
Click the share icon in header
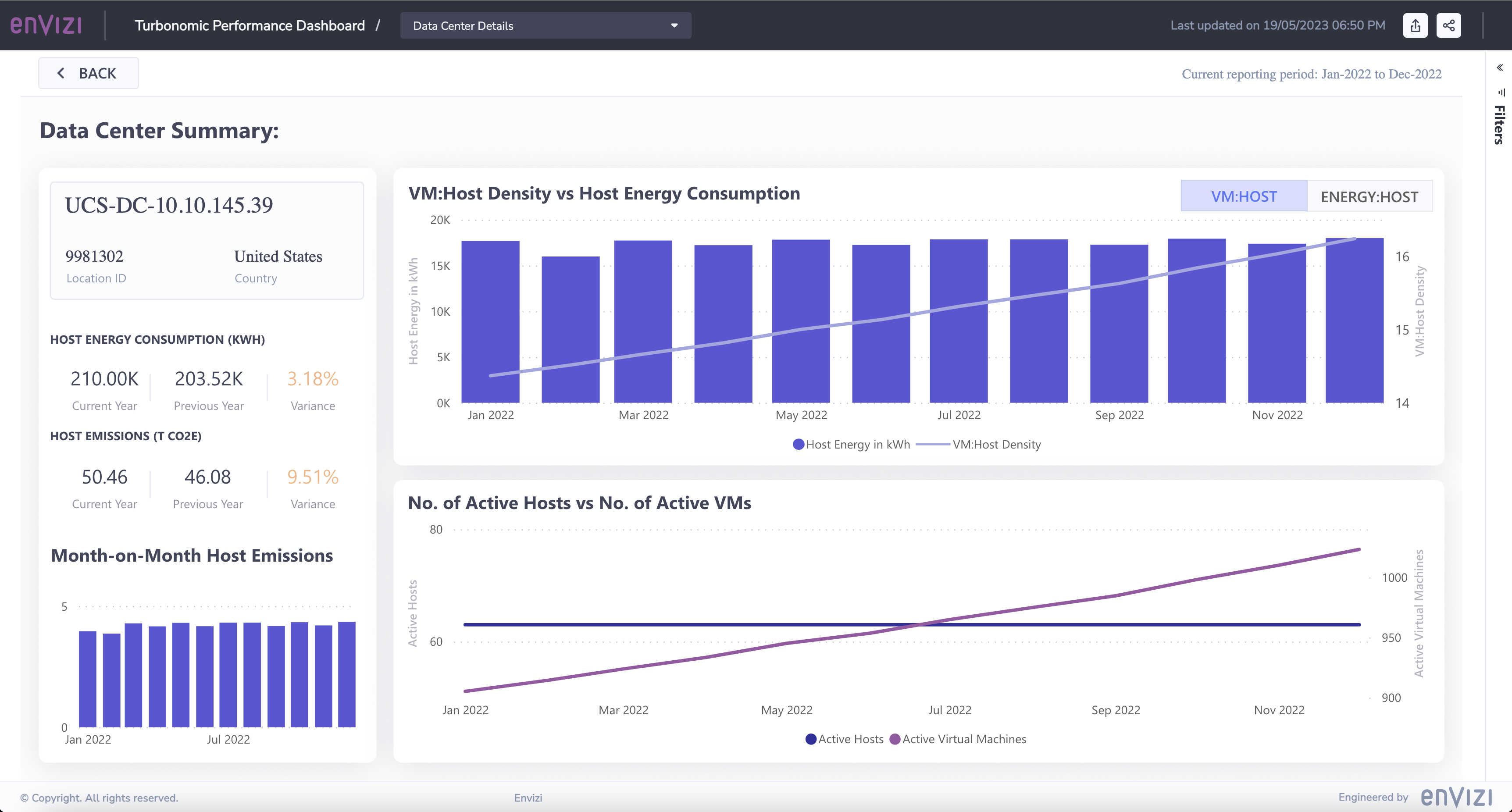1448,25
